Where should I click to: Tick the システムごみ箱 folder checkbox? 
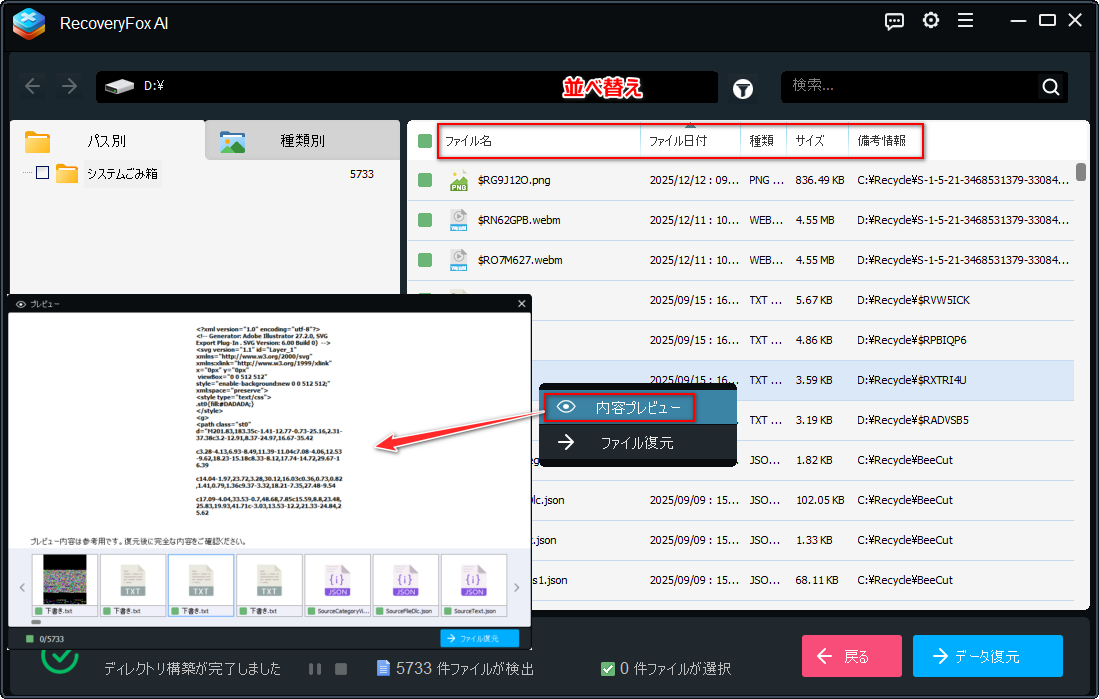[x=42, y=173]
